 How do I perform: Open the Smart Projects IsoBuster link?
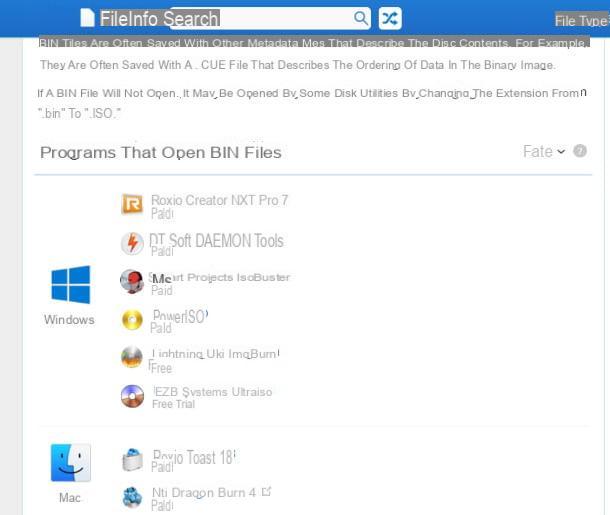coord(220,277)
